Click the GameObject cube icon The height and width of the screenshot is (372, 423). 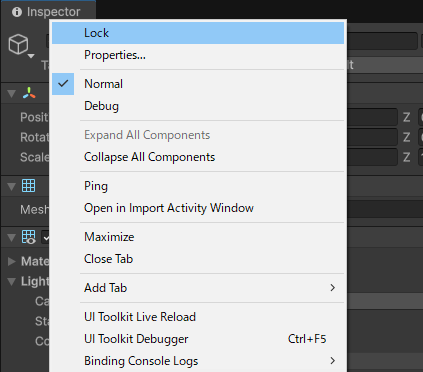[x=18, y=44]
